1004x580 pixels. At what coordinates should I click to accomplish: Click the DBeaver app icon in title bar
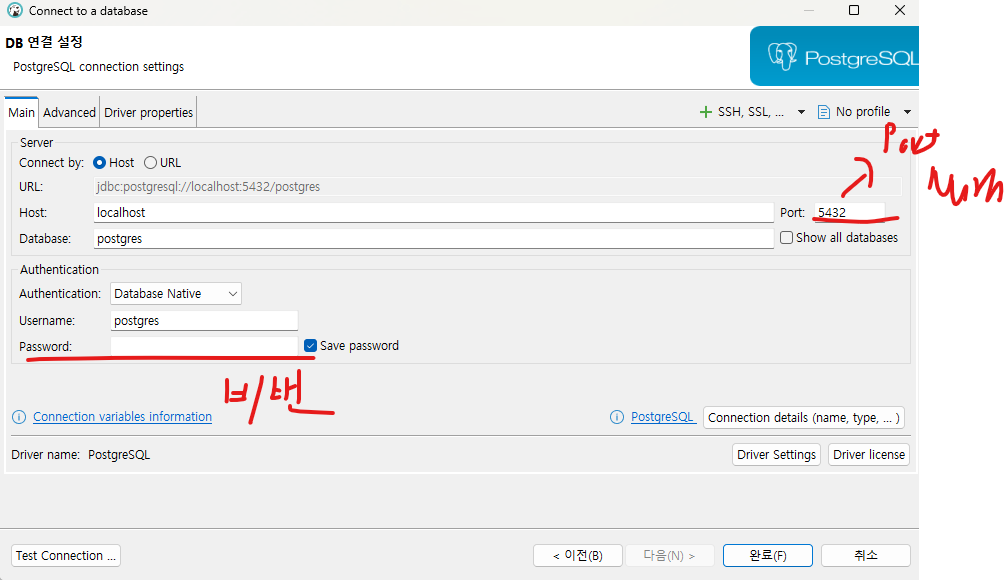point(14,10)
